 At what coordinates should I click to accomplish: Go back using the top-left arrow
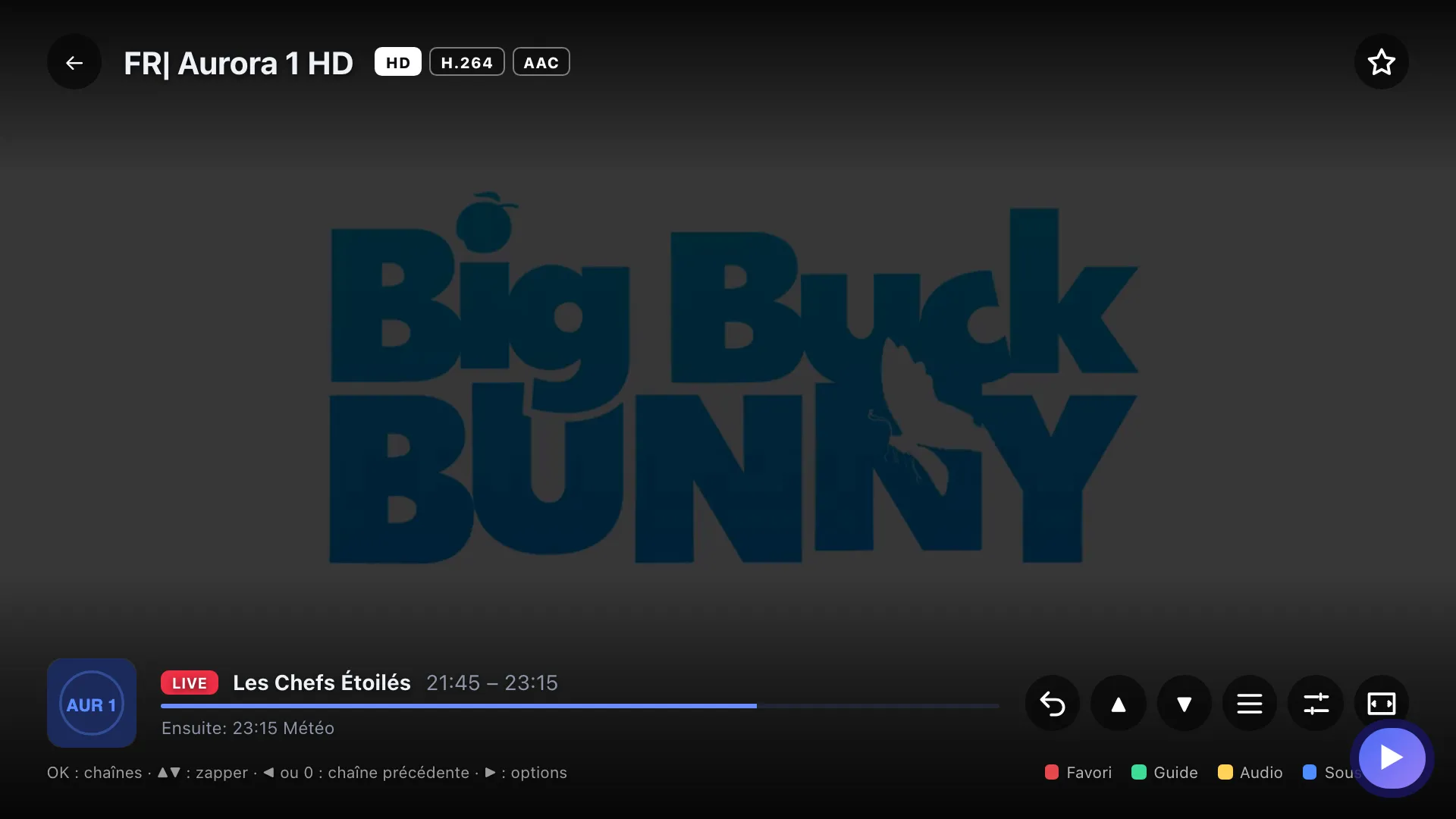tap(74, 63)
